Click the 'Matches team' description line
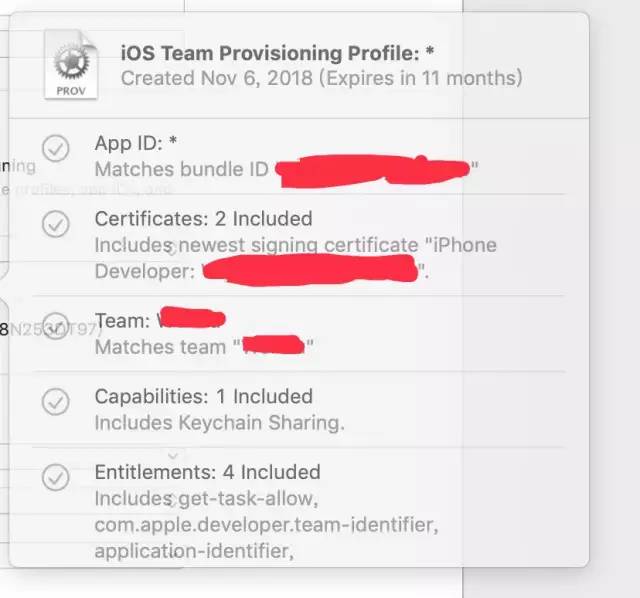 tap(160, 347)
